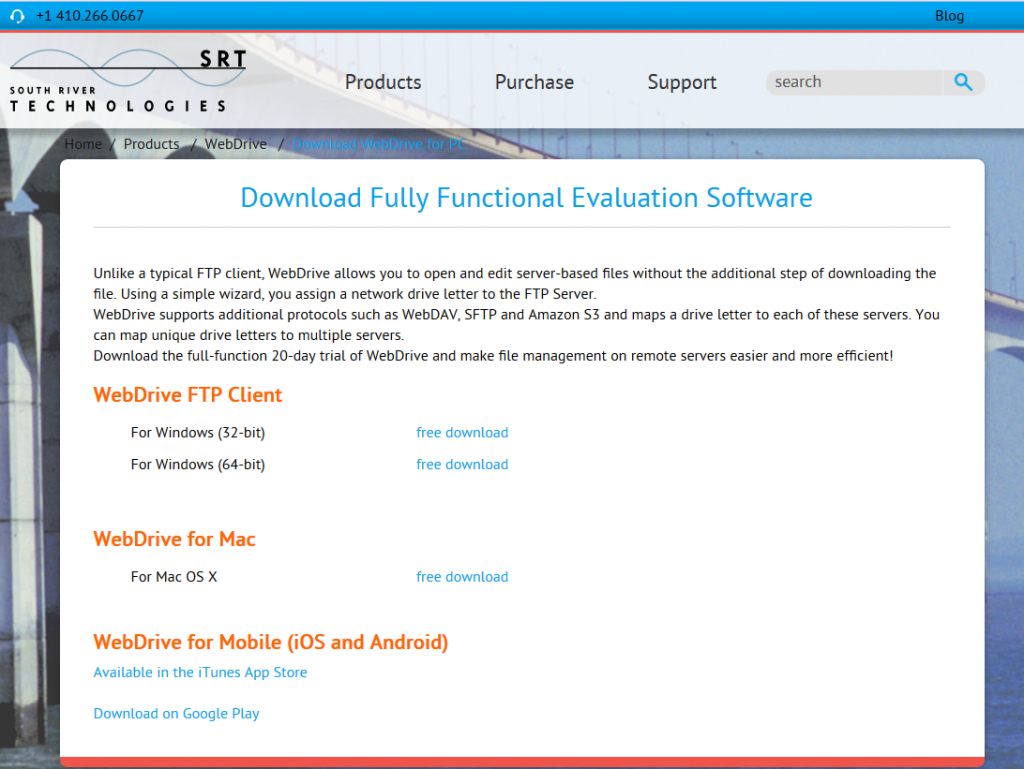Open the Blog link in top bar
This screenshot has height=769, width=1024.
949,16
